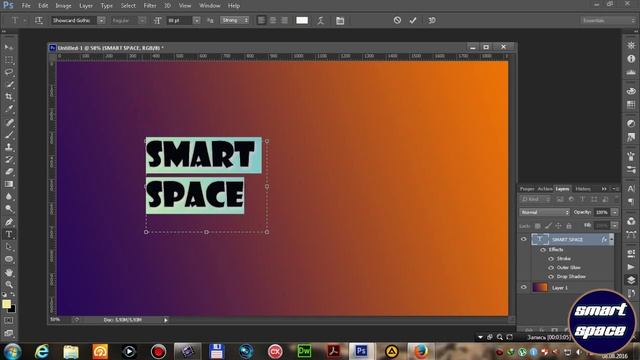Select the Hand tool
This screenshot has width=640, height=360.
coord(9,272)
